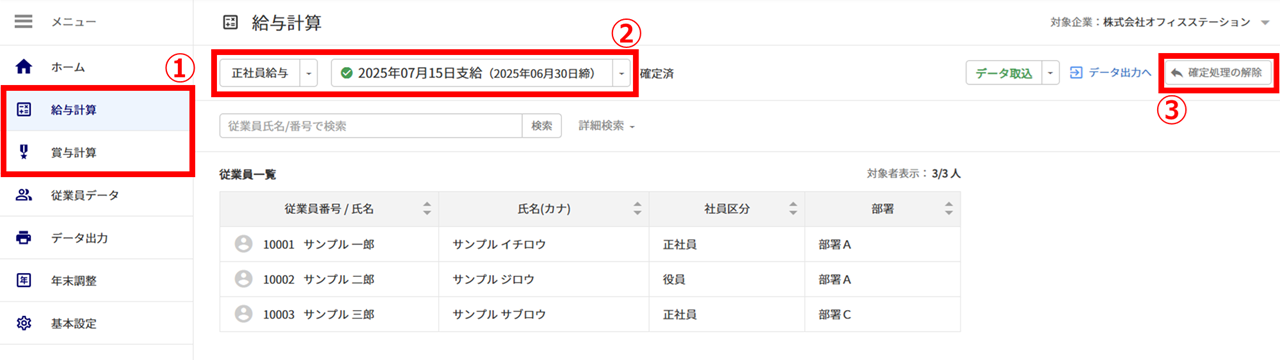Select the 賞与計算 medal icon
Viewport: 1280px width, 360px height.
[x=24, y=153]
